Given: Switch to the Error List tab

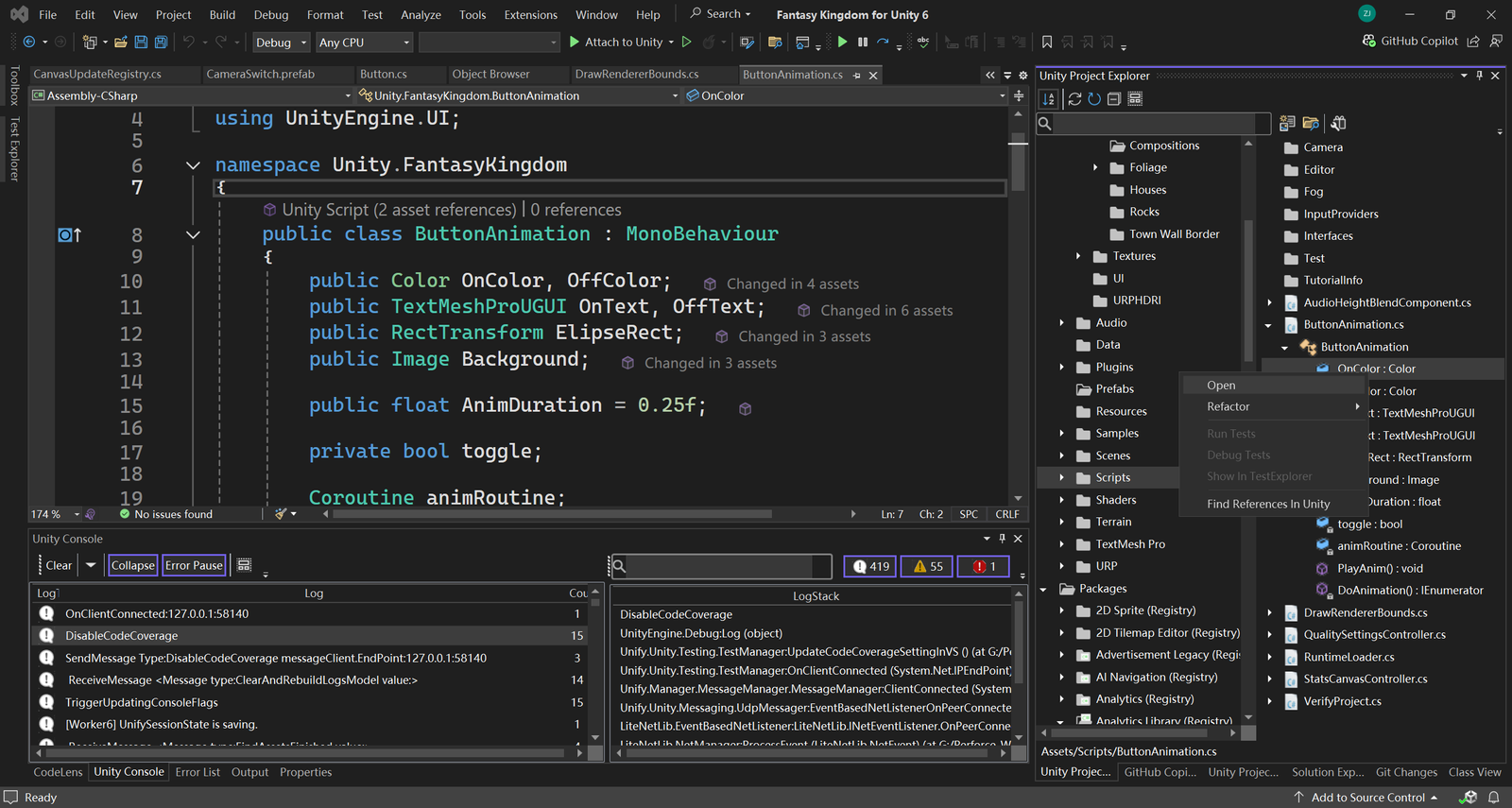Looking at the screenshot, I should click(198, 772).
